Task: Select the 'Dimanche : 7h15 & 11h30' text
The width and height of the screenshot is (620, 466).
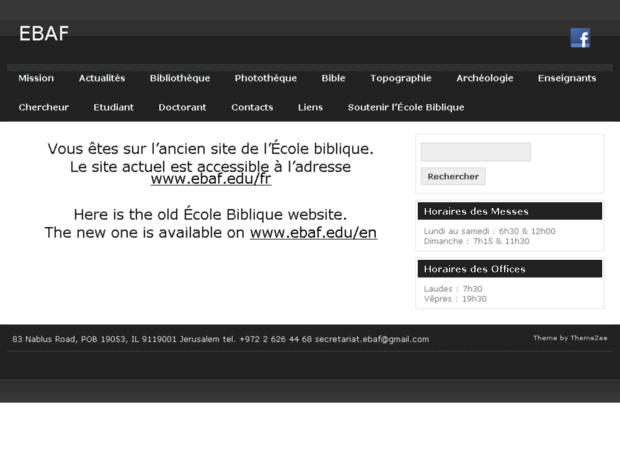Action: (476, 241)
